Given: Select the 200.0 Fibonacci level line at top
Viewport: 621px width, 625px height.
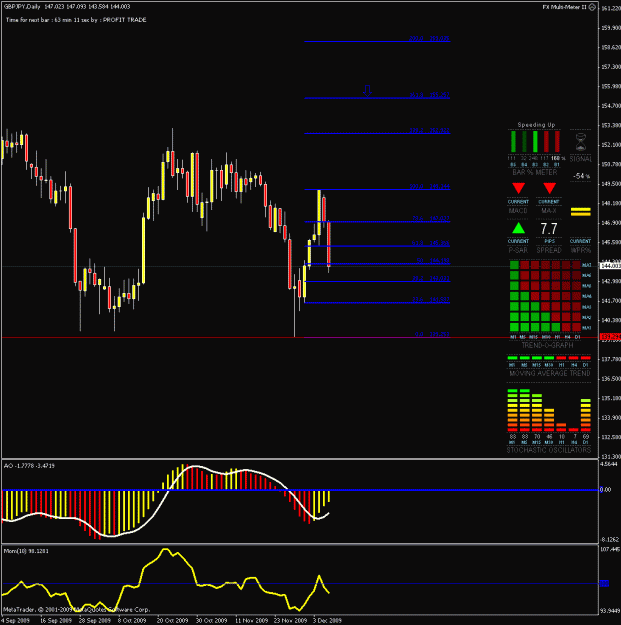Looking at the screenshot, I should click(377, 41).
